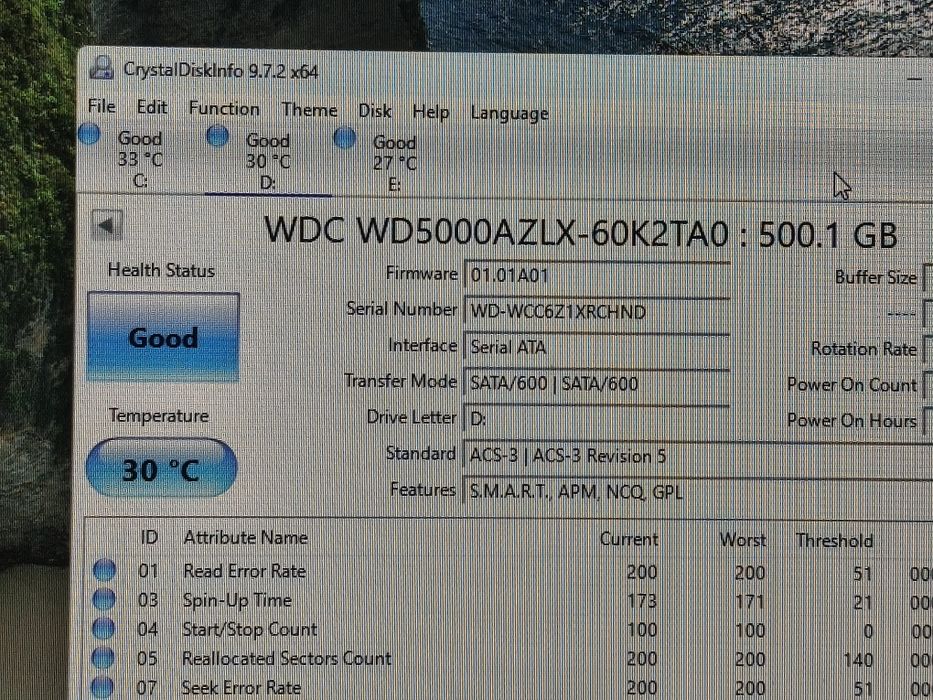
Task: Click status orb for Seek Error Rate row
Action: (102, 687)
